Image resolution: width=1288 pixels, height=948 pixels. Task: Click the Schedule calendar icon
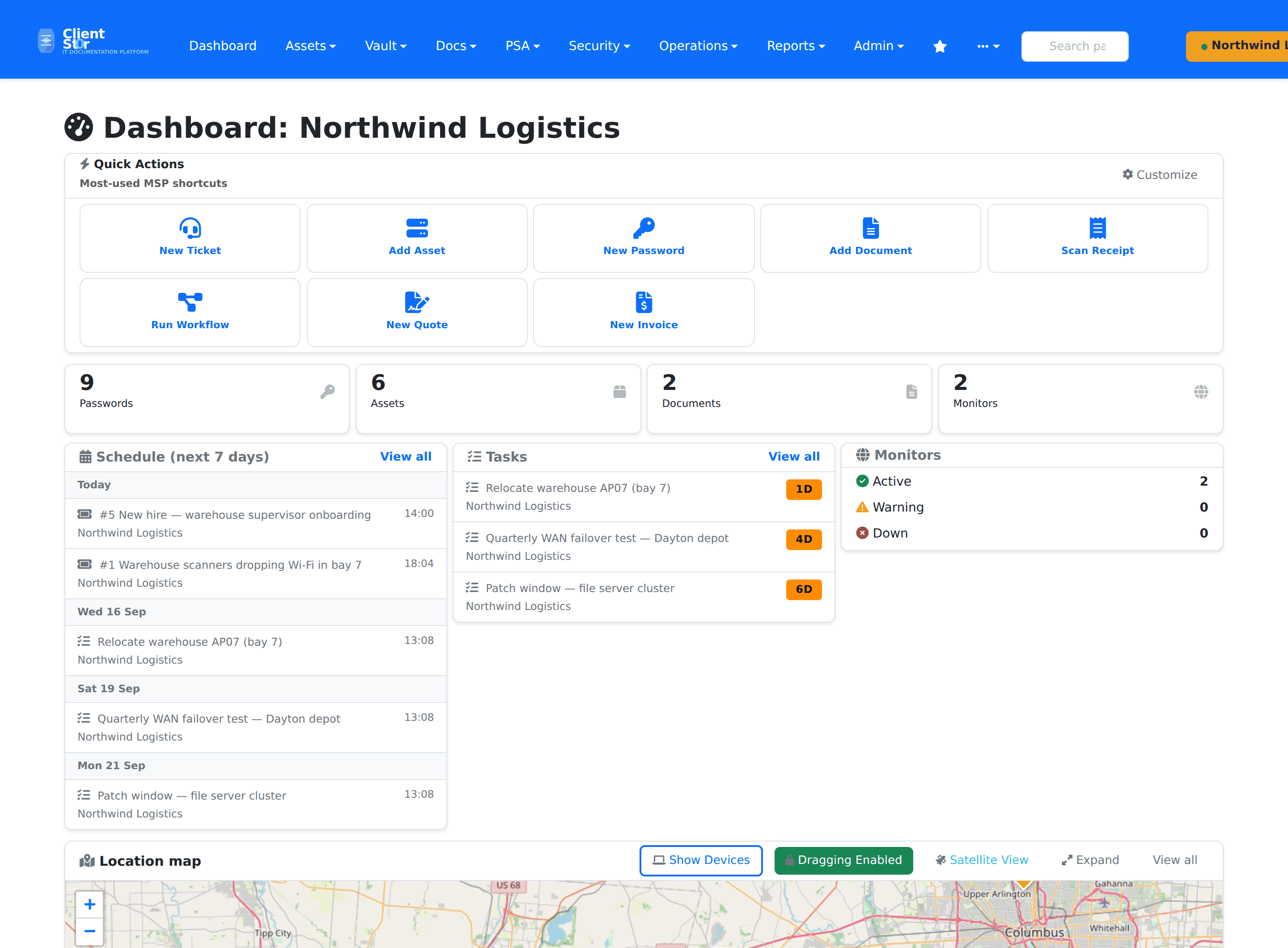(x=85, y=456)
